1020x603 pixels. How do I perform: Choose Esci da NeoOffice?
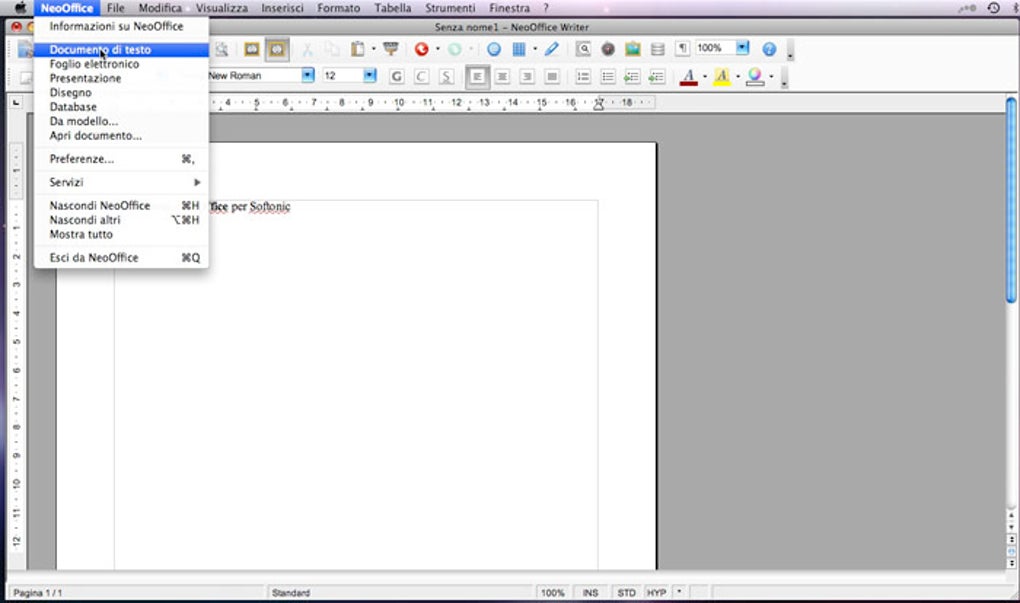pyautogui.click(x=122, y=258)
